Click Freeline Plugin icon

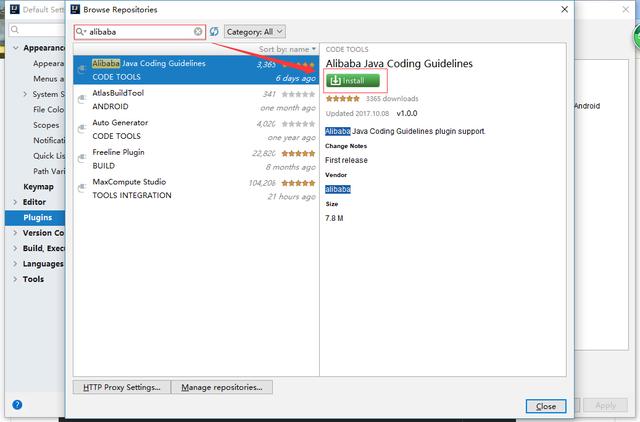tap(82, 158)
